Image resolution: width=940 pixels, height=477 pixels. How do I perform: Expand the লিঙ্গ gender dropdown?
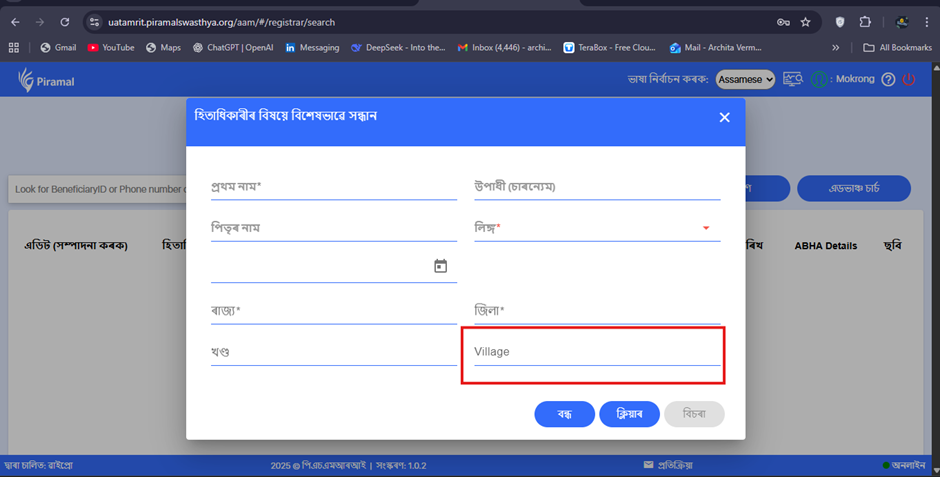point(596,228)
